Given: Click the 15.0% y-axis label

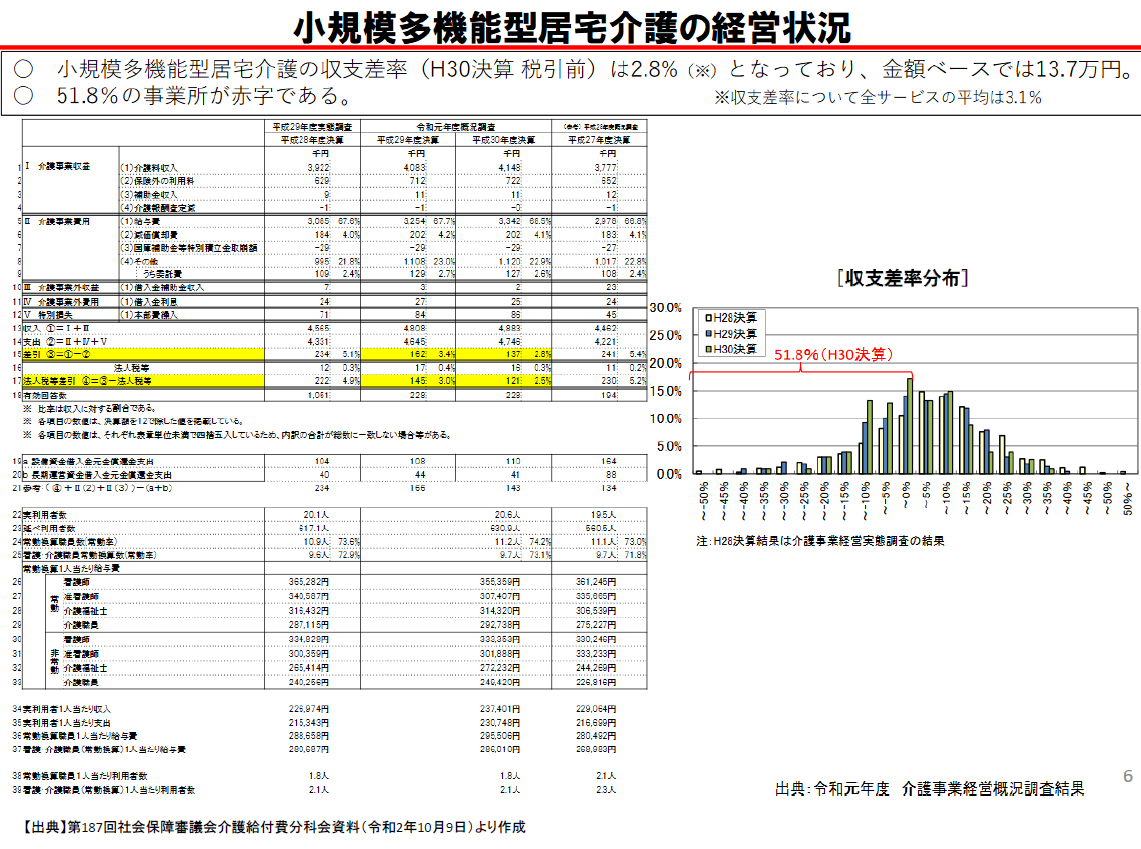Looking at the screenshot, I should tap(665, 391).
